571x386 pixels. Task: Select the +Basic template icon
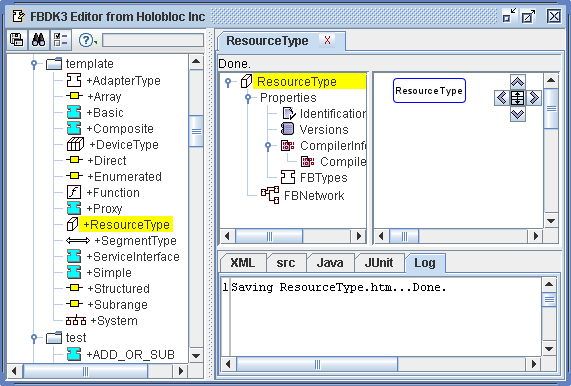[74, 112]
